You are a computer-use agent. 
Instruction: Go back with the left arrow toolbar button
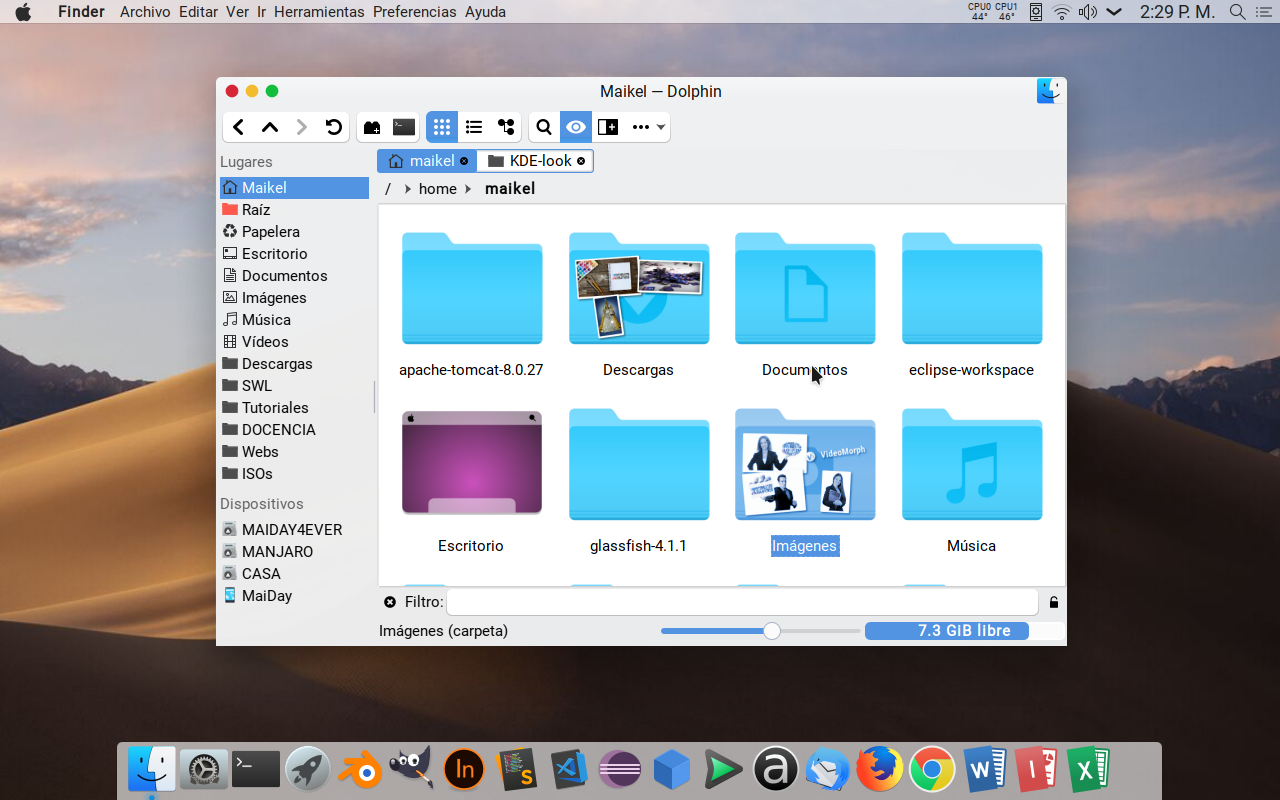point(238,127)
